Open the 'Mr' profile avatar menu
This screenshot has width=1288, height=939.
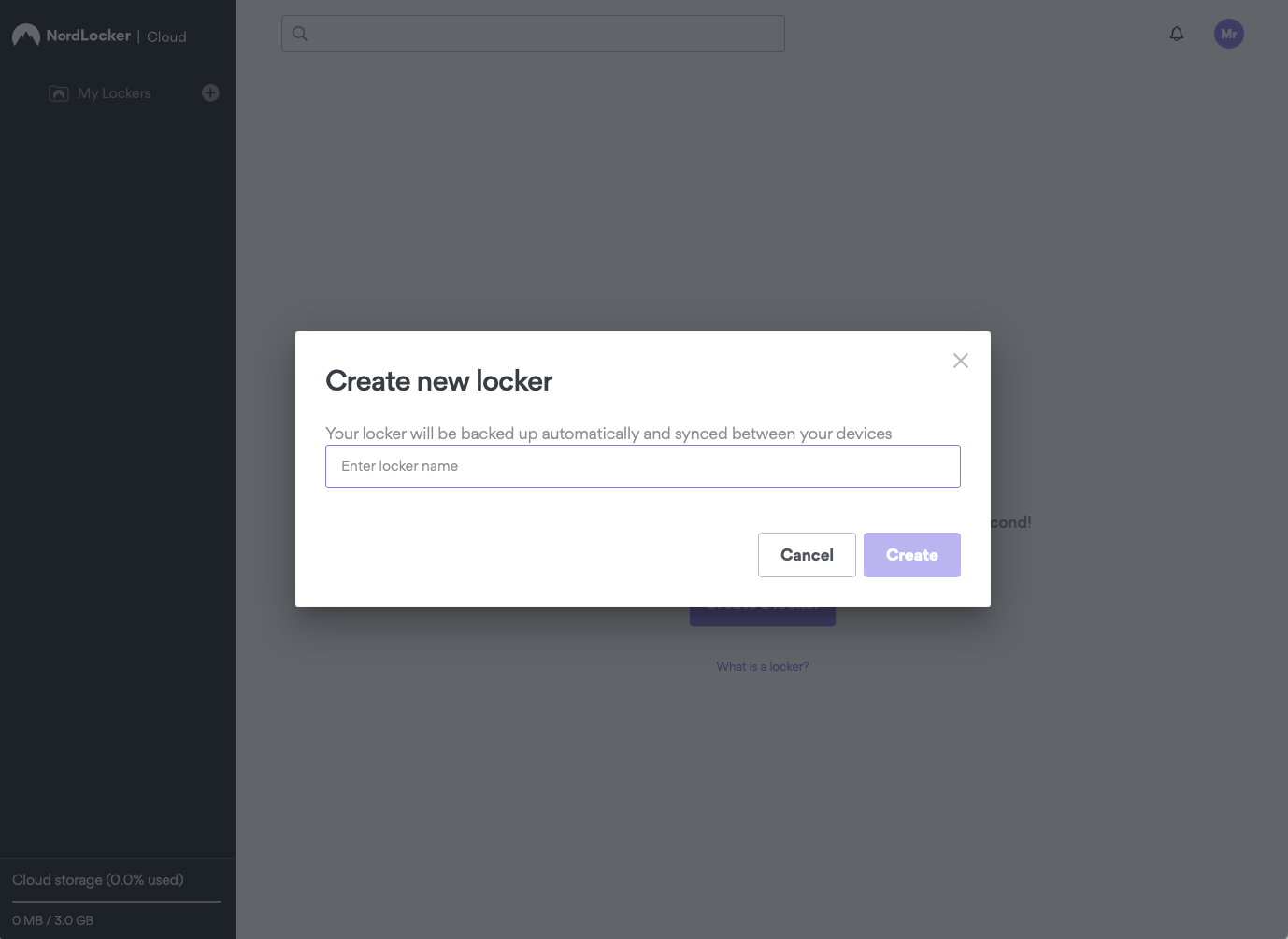1228,34
